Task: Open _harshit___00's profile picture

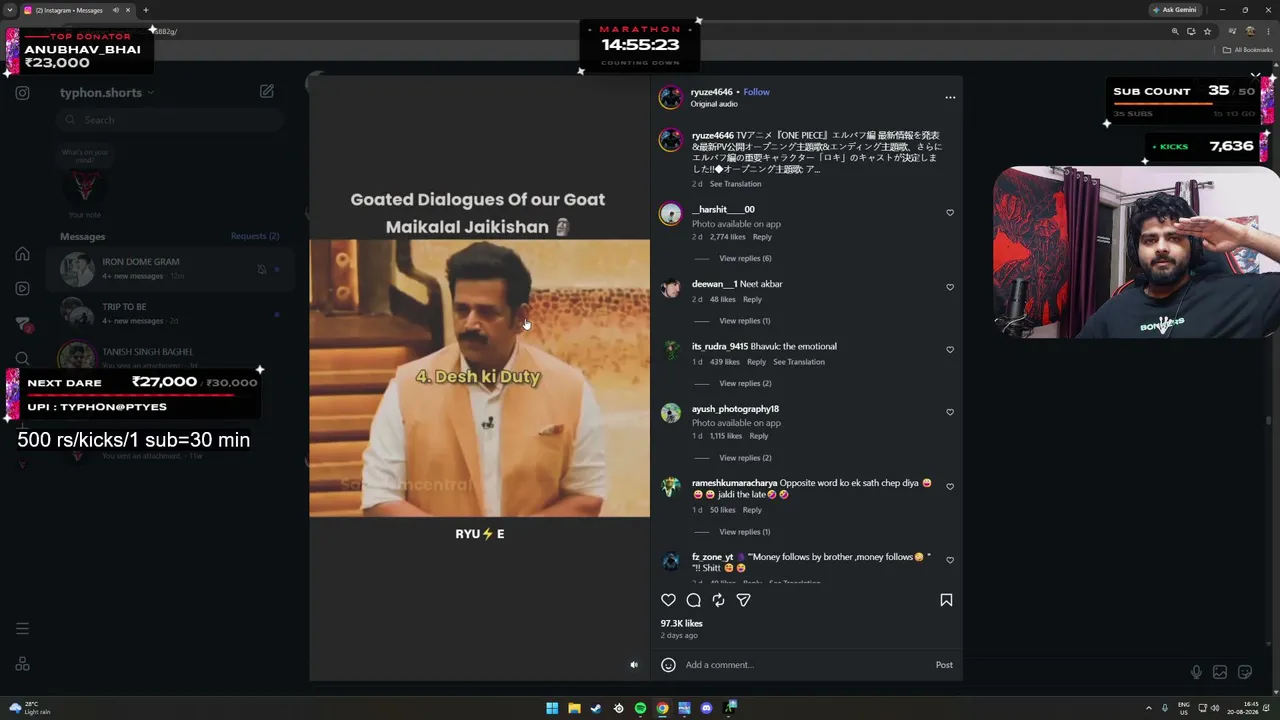Action: pyautogui.click(x=670, y=214)
